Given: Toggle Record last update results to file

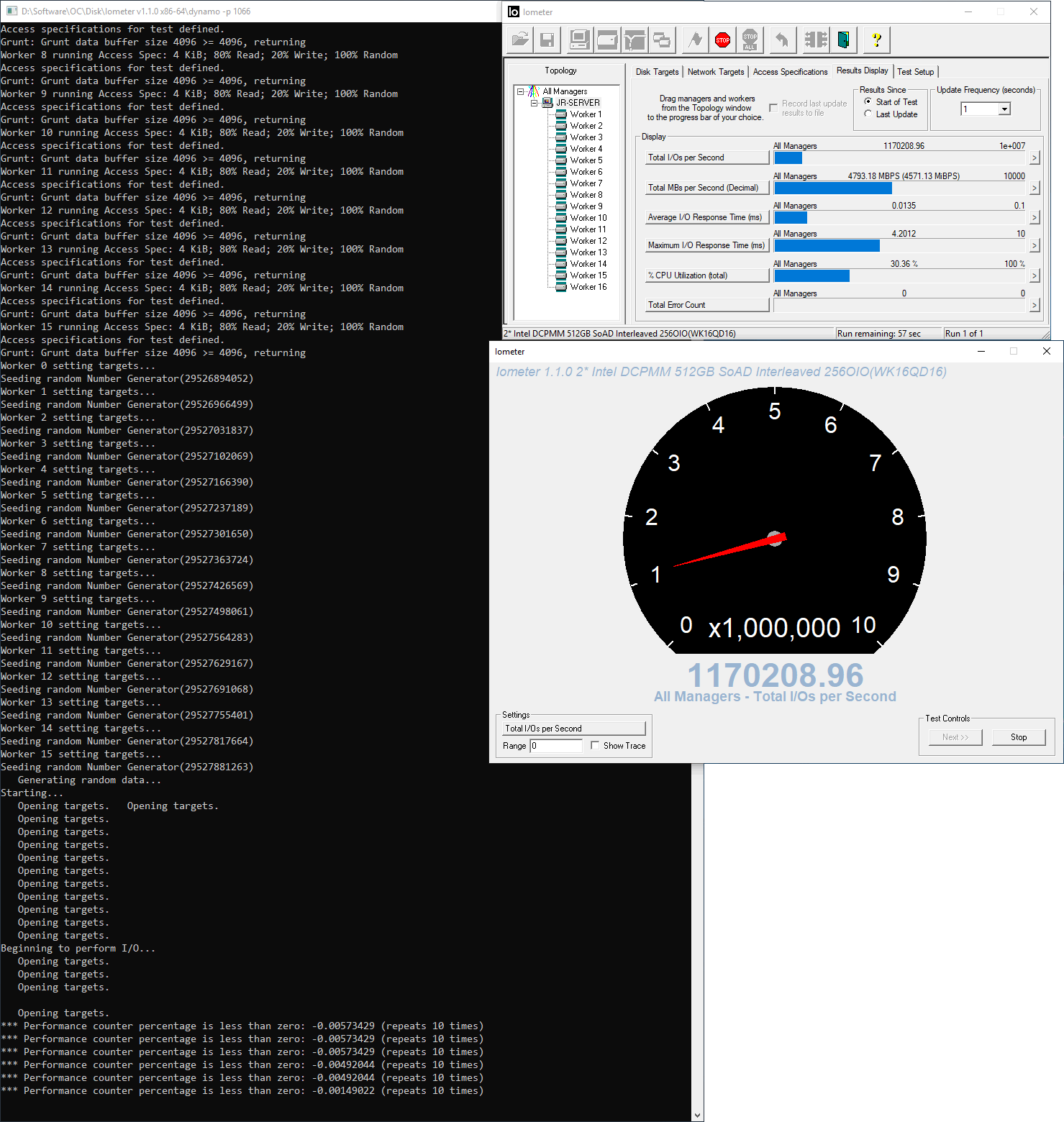Looking at the screenshot, I should 773,108.
